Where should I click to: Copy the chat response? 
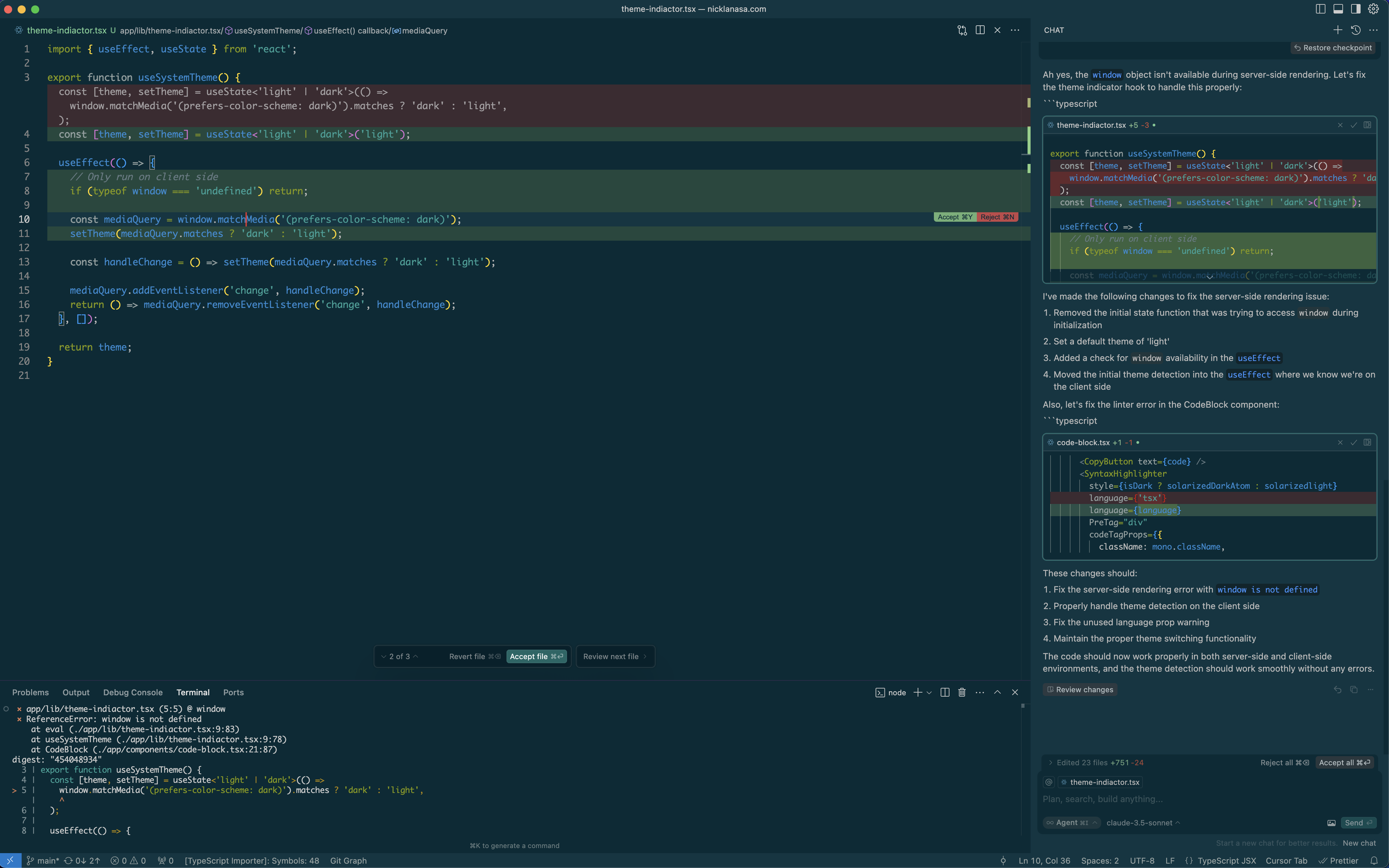(1354, 690)
